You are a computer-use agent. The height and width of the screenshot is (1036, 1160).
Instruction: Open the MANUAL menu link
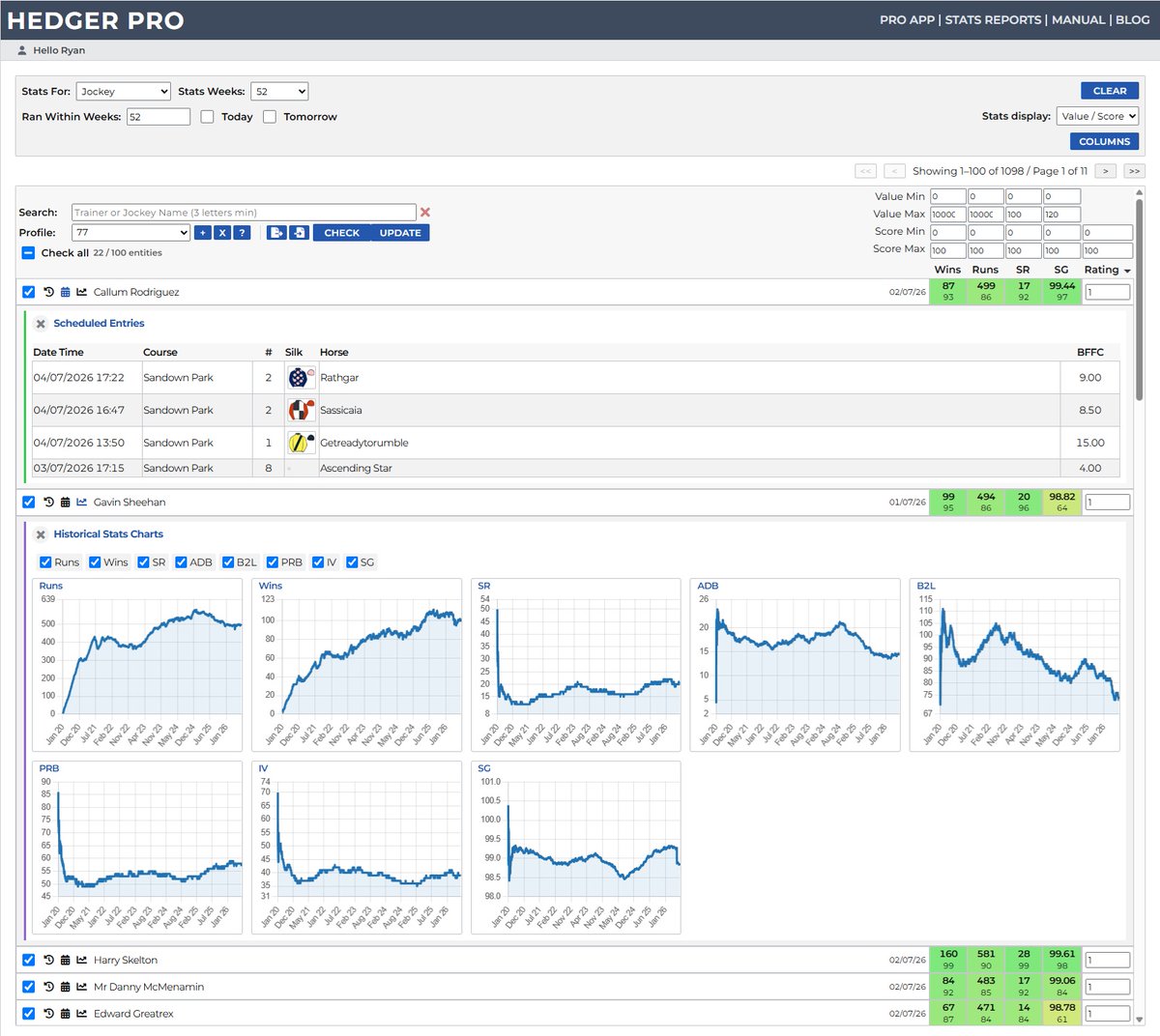1078,19
